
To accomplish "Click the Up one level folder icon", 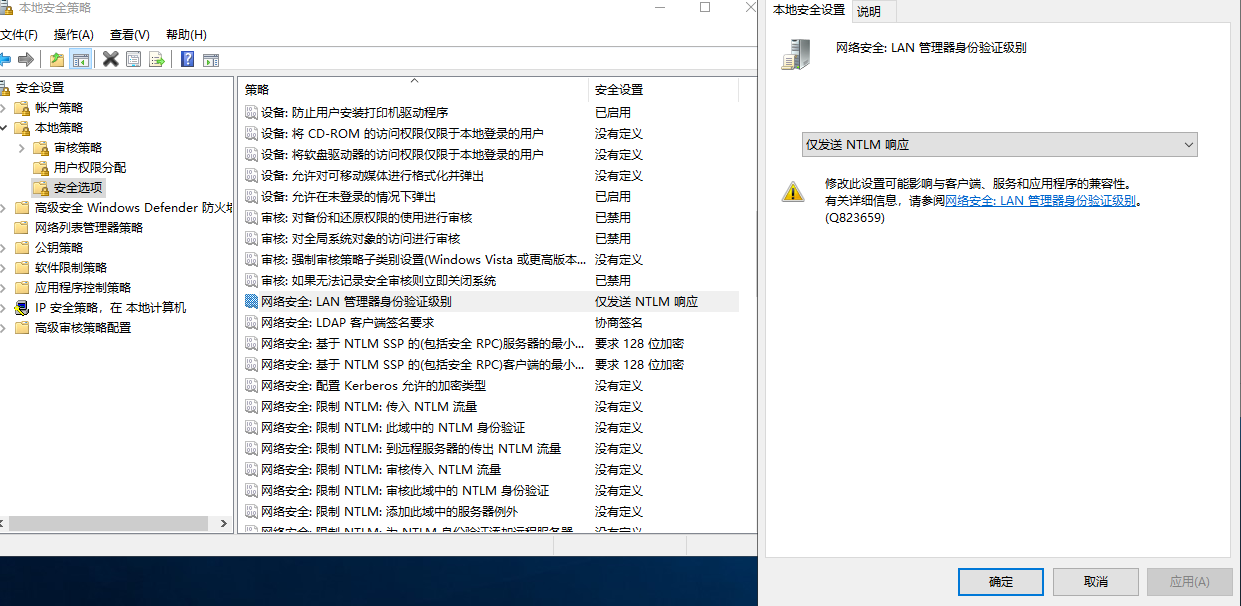I will 57,60.
